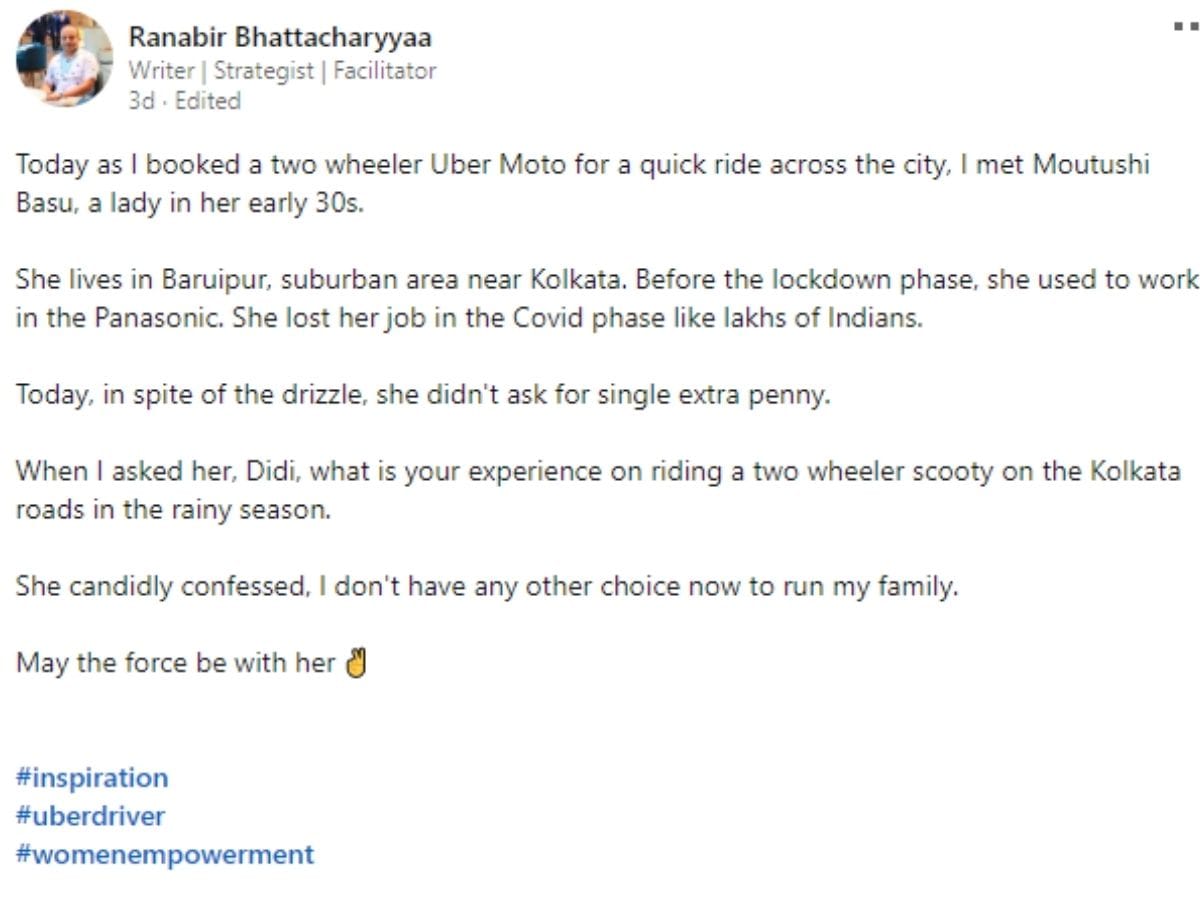Open the #womenempowerment hashtag
This screenshot has width=1200, height=900.
point(165,855)
